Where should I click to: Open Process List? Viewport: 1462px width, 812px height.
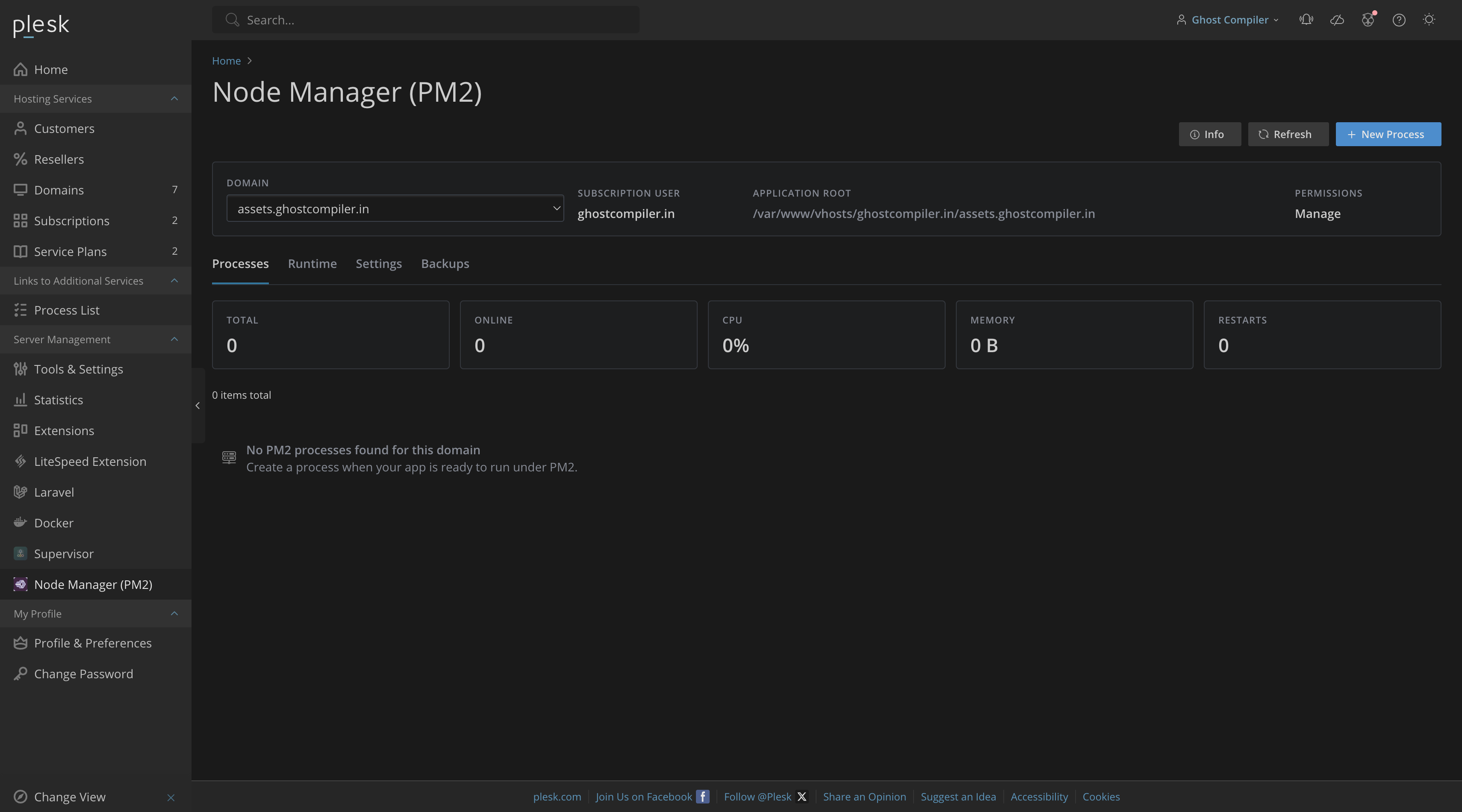click(x=95, y=310)
